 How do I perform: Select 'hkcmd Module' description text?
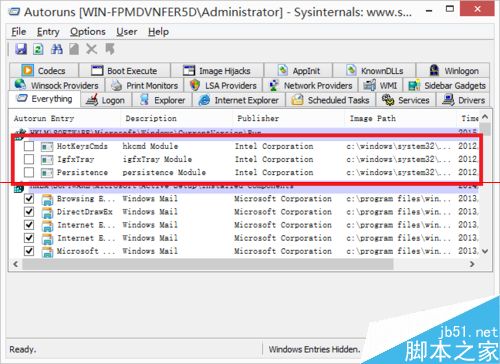coord(150,146)
